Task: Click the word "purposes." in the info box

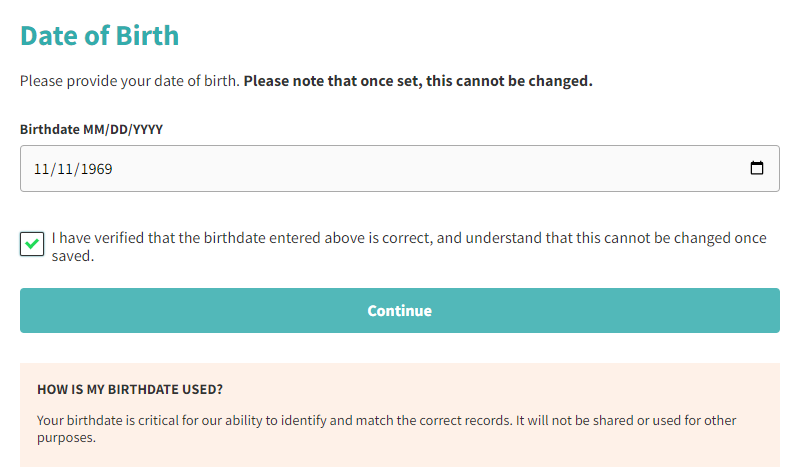Action: tap(66, 438)
